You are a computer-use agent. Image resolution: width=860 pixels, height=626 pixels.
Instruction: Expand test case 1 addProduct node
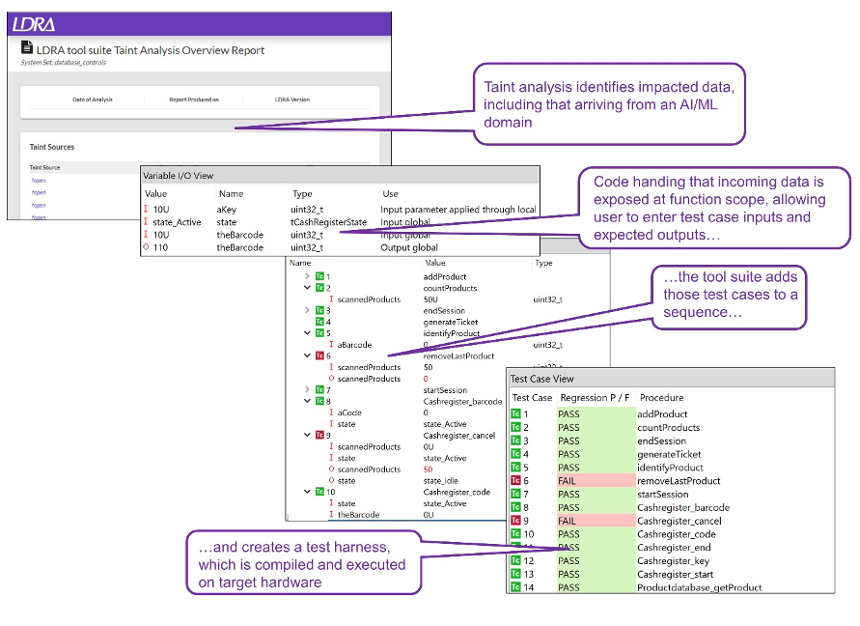tap(307, 276)
